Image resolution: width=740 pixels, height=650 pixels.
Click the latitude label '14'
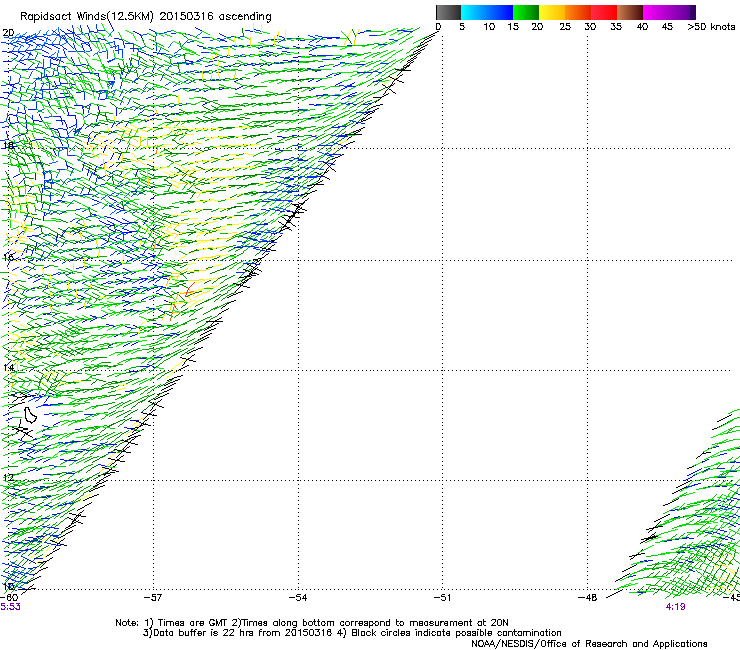8,367
